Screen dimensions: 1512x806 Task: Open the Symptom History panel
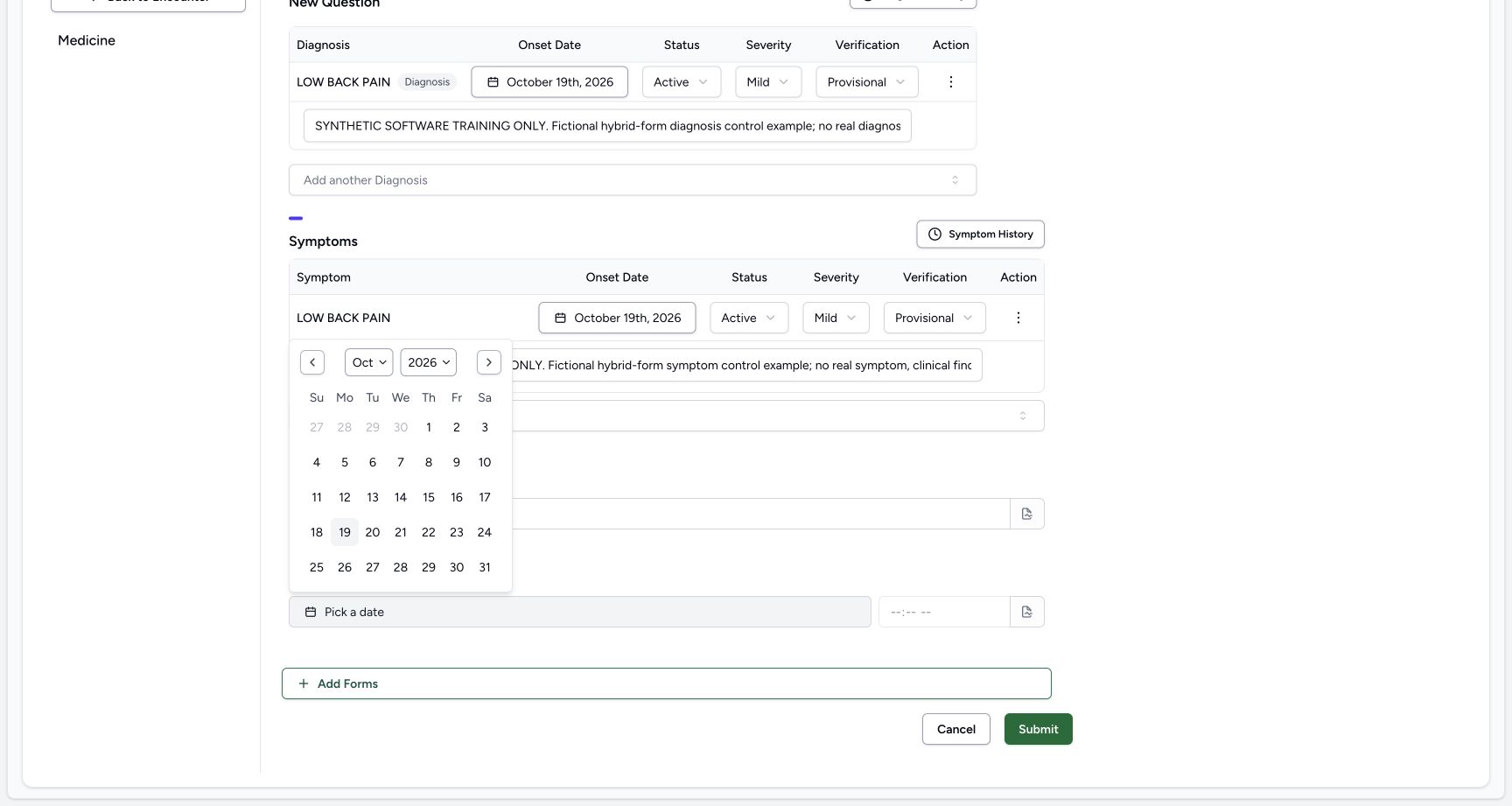point(981,235)
